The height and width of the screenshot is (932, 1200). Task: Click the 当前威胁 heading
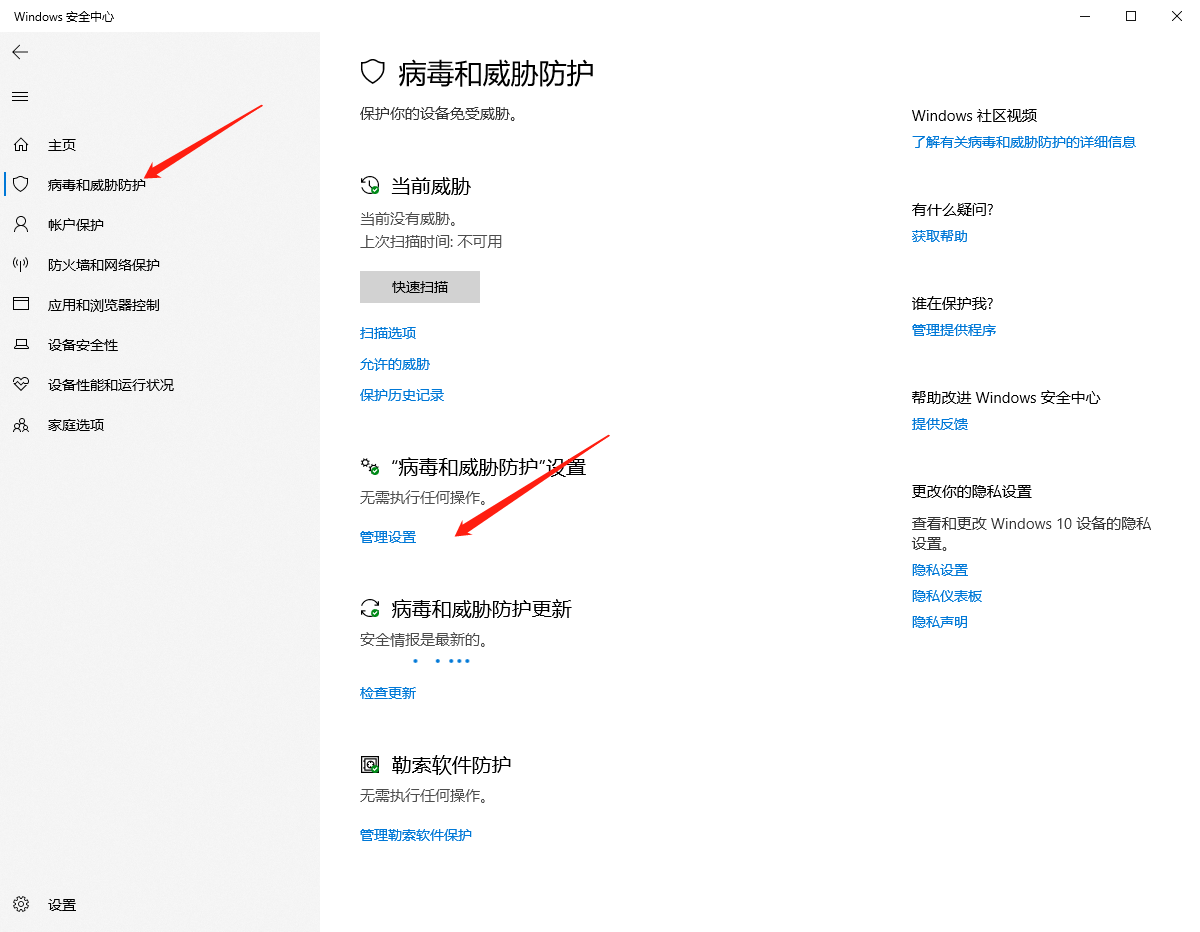[x=431, y=186]
